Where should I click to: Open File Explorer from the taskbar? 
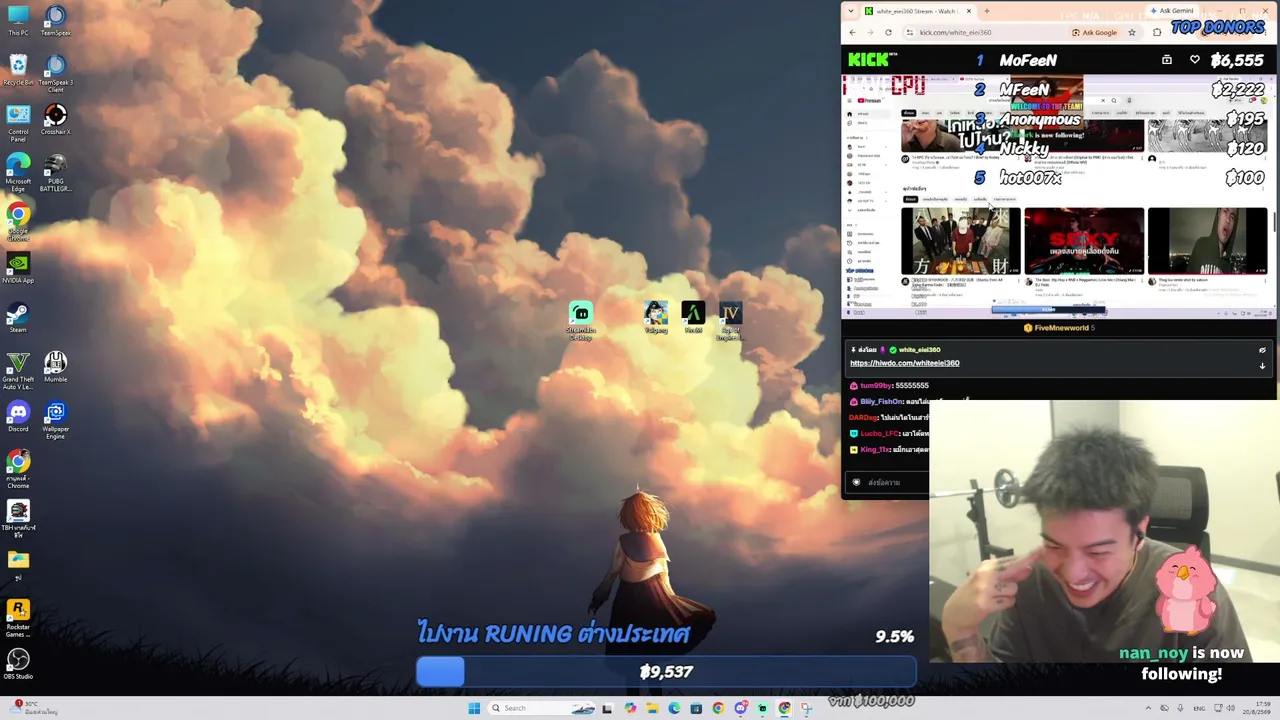652,708
